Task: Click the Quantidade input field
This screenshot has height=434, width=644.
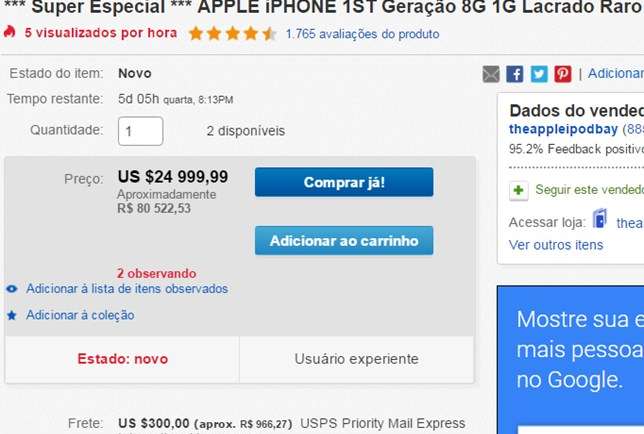Action: [140, 131]
